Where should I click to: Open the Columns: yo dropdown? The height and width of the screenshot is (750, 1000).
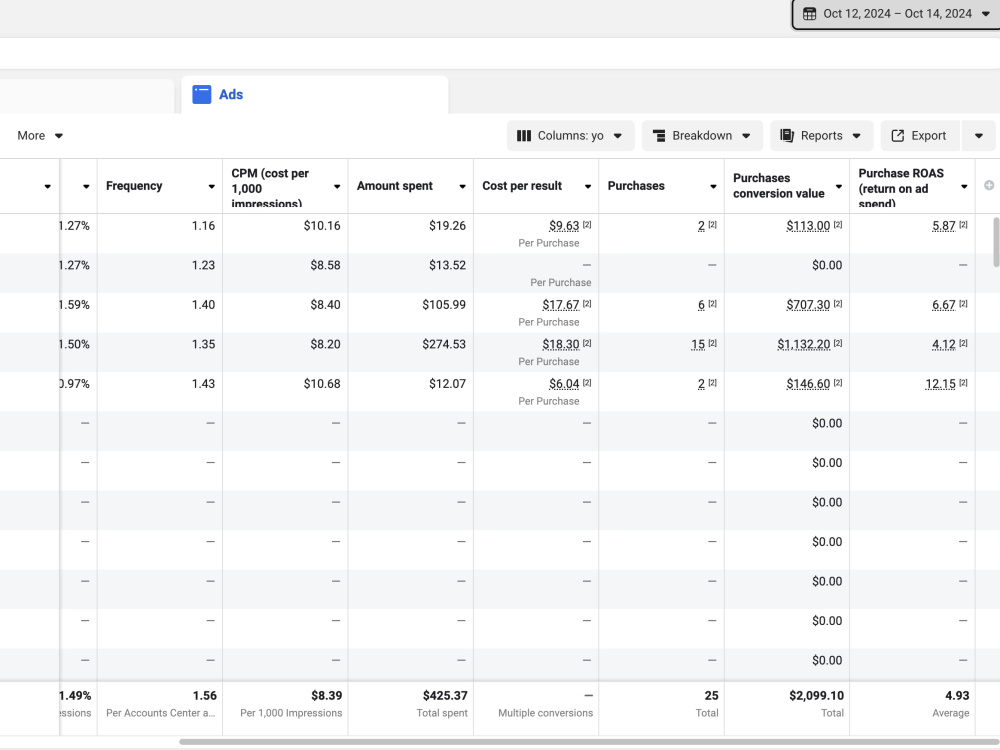(570, 136)
